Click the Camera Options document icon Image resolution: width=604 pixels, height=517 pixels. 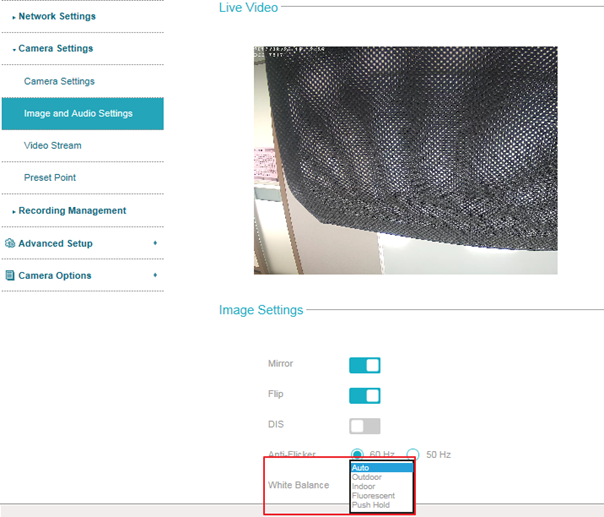[10, 275]
